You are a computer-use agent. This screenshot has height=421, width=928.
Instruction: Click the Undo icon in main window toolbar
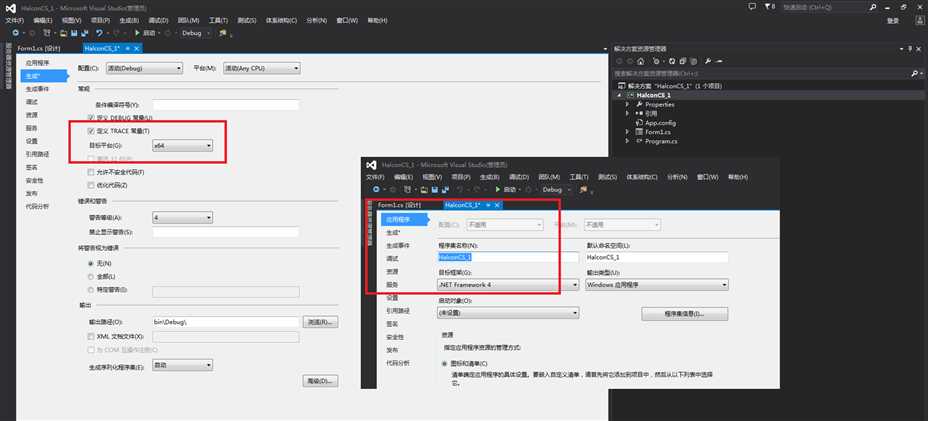click(99, 33)
